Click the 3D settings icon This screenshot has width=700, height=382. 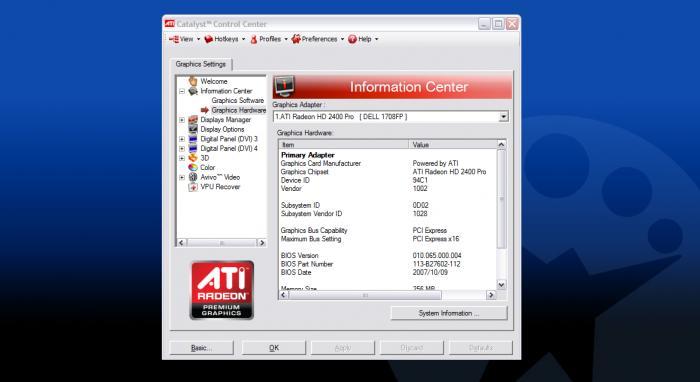pyautogui.click(x=193, y=158)
